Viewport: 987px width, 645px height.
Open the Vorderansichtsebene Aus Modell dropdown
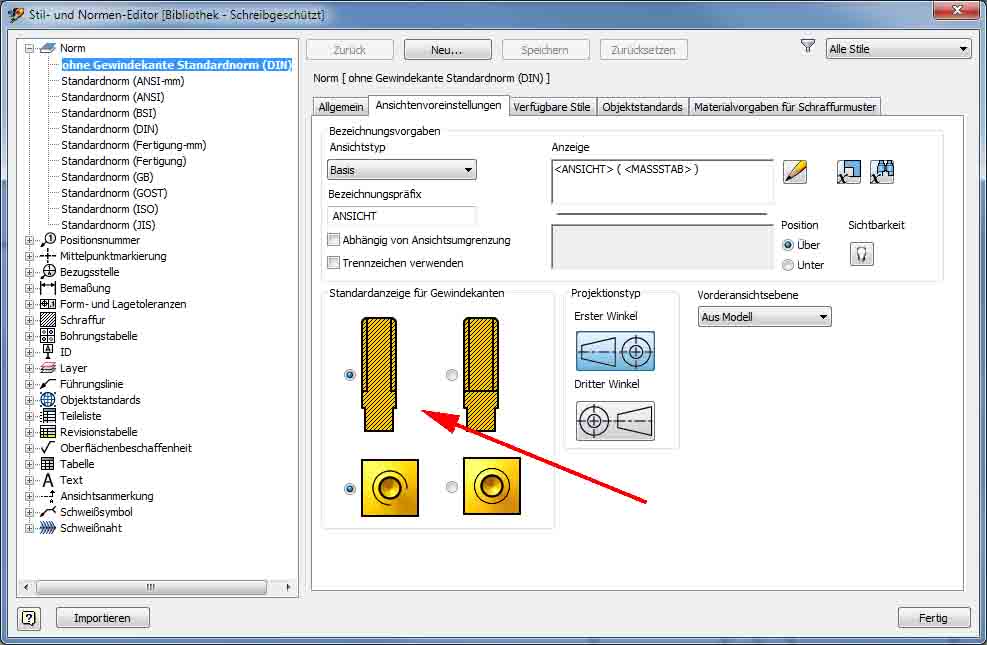[764, 317]
